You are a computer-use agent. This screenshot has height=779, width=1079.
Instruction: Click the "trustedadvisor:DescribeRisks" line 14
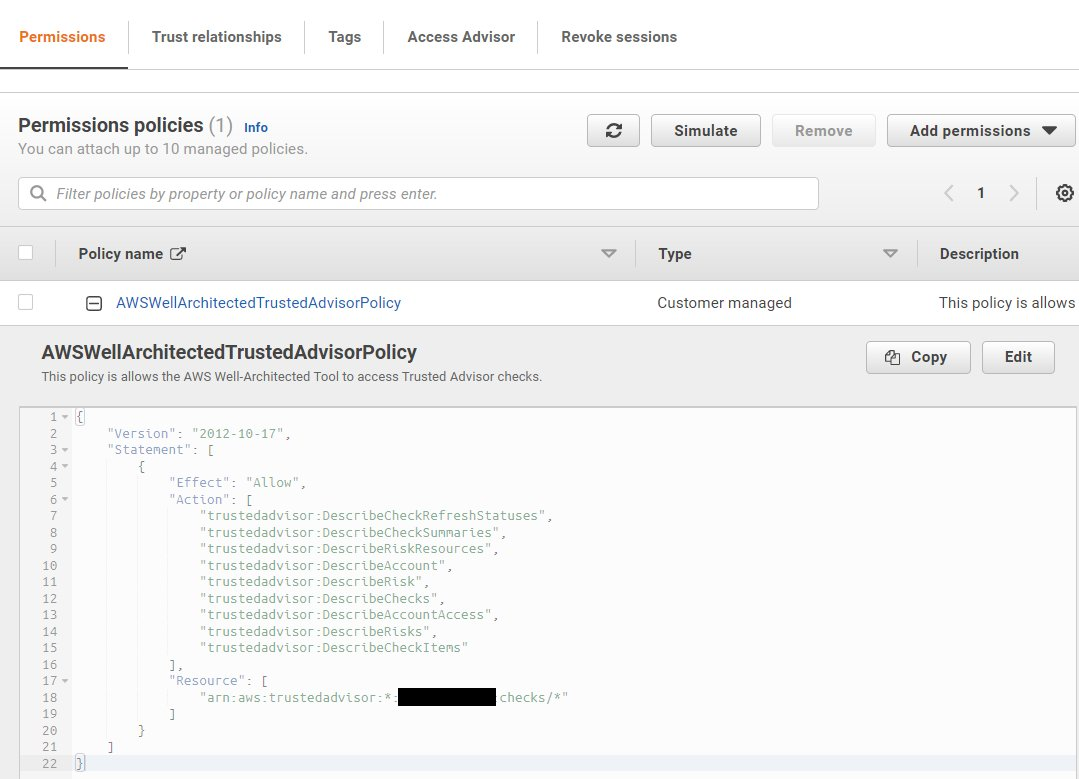pos(318,632)
